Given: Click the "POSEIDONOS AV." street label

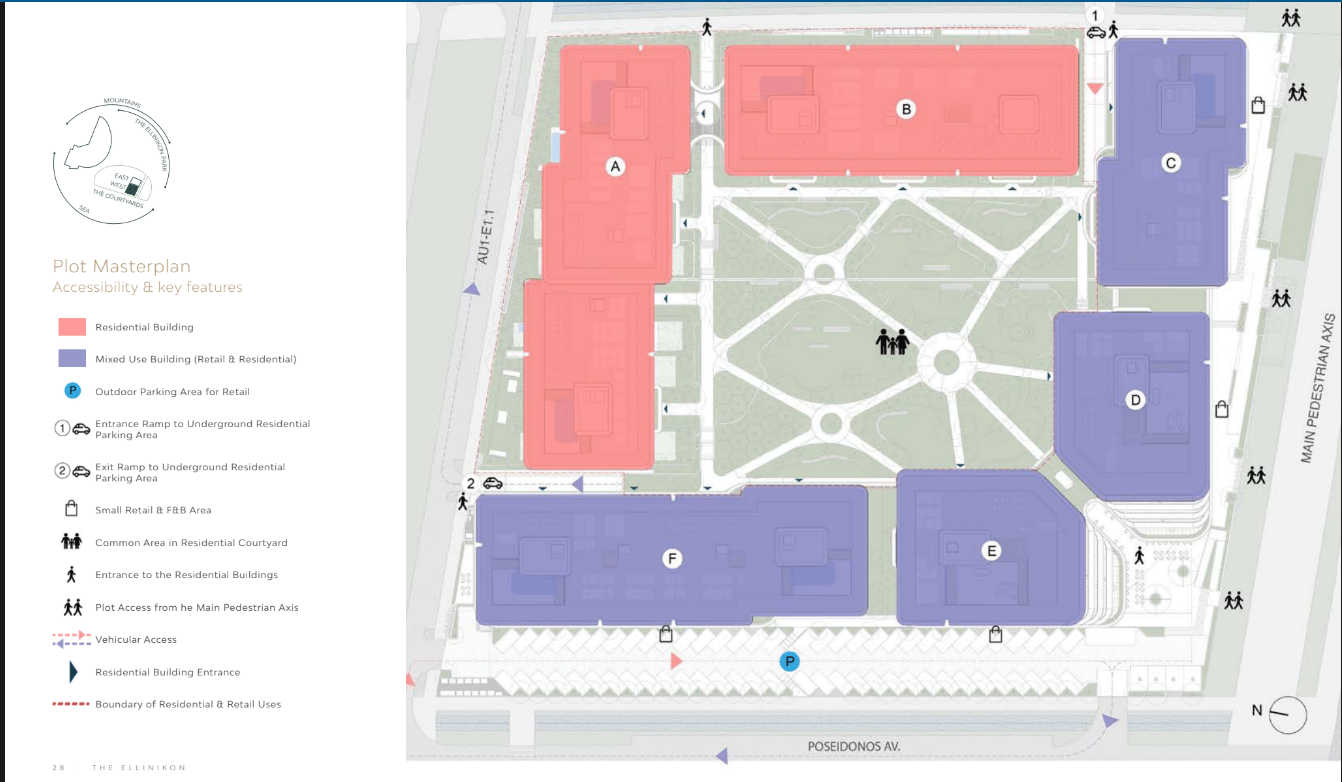Looking at the screenshot, I should (853, 747).
